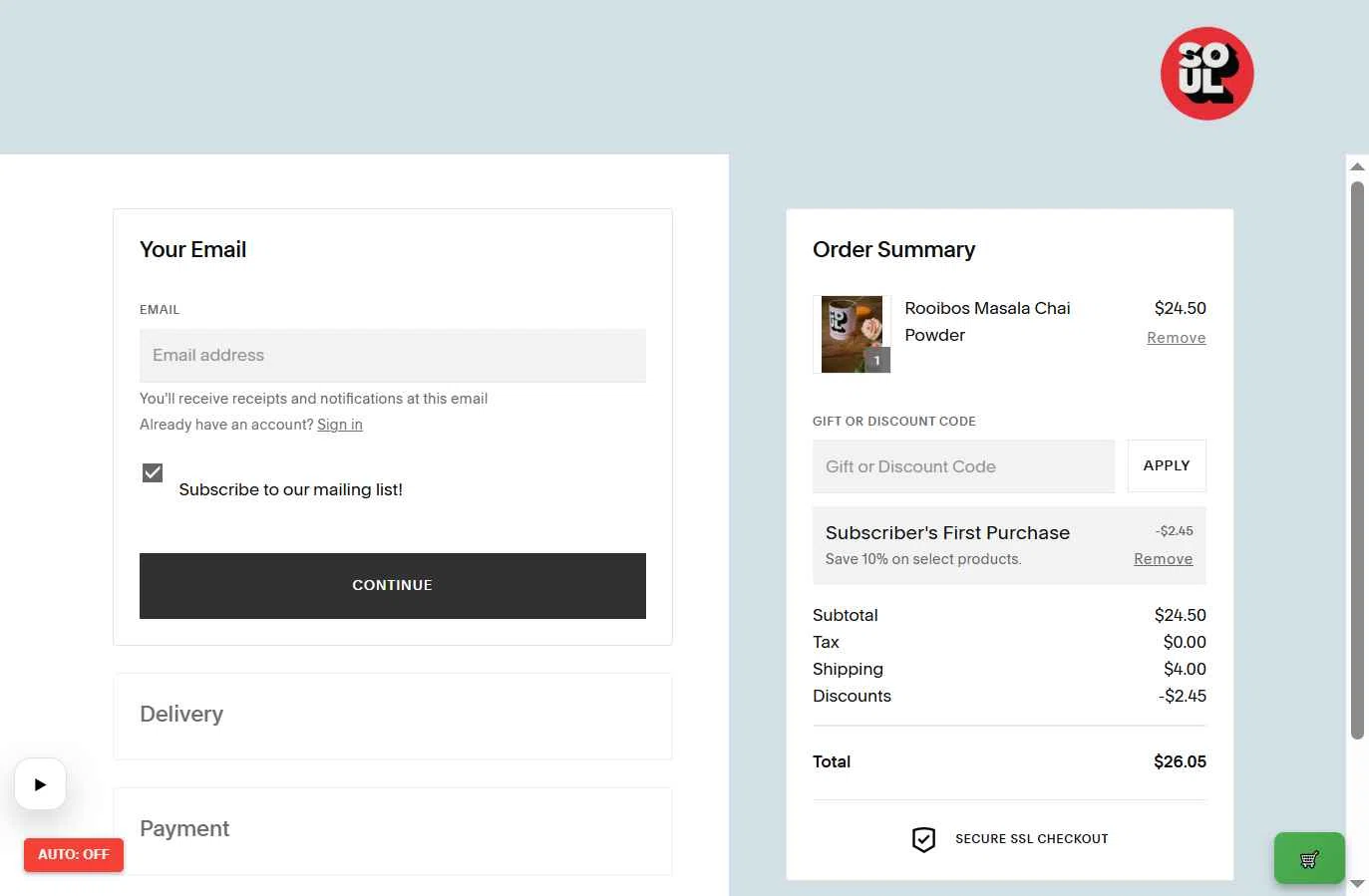Image resolution: width=1369 pixels, height=896 pixels.
Task: Click the Your Email section heading
Action: (x=192, y=249)
